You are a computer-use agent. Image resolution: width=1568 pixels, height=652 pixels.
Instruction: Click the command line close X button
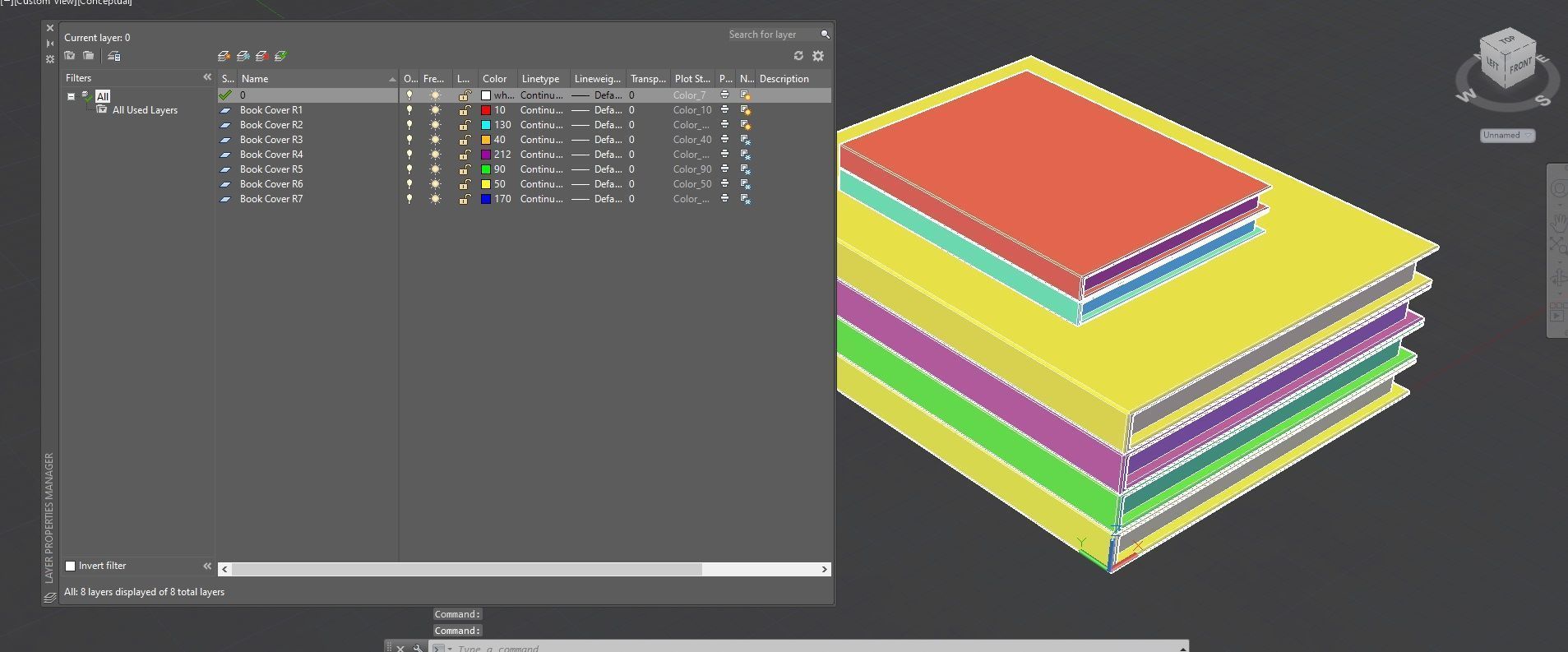click(x=400, y=649)
